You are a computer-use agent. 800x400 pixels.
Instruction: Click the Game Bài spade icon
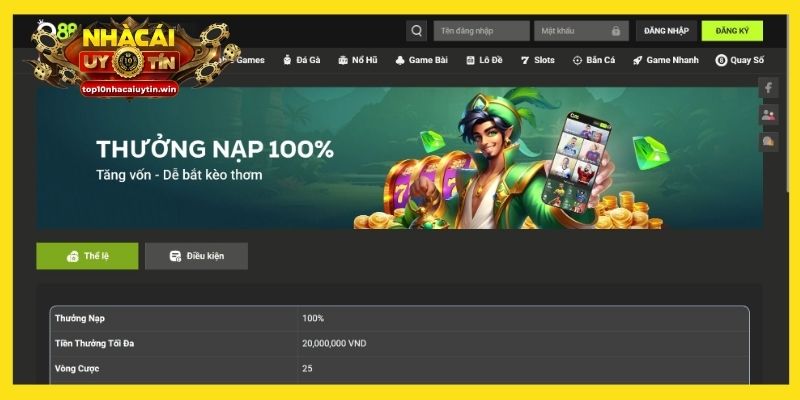pos(400,60)
